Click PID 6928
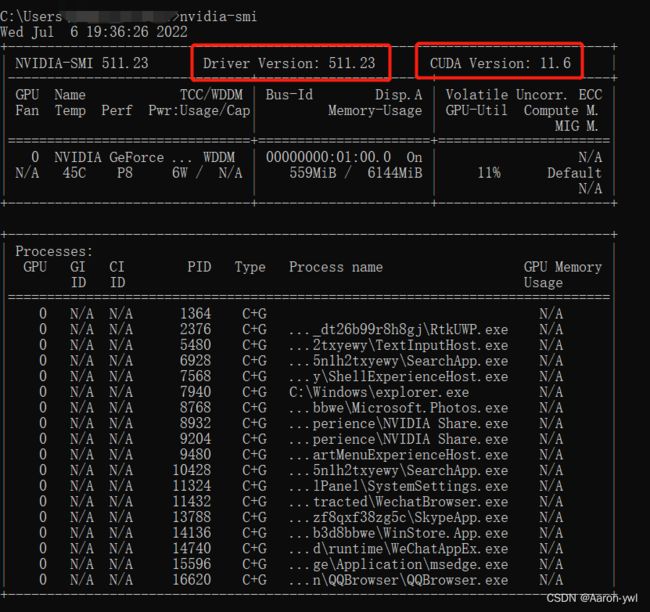The width and height of the screenshot is (650, 612). pyautogui.click(x=195, y=360)
